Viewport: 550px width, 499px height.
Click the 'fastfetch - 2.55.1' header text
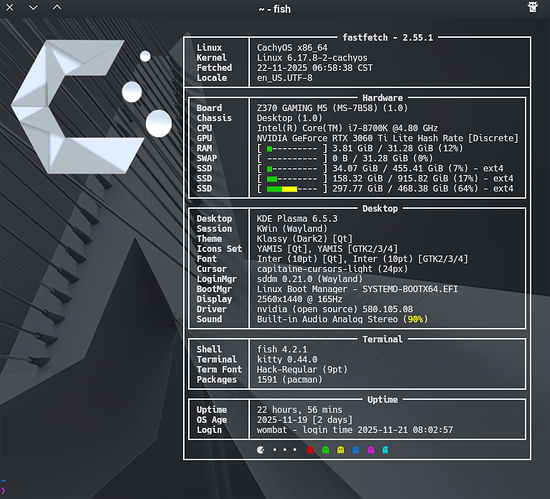pos(388,38)
